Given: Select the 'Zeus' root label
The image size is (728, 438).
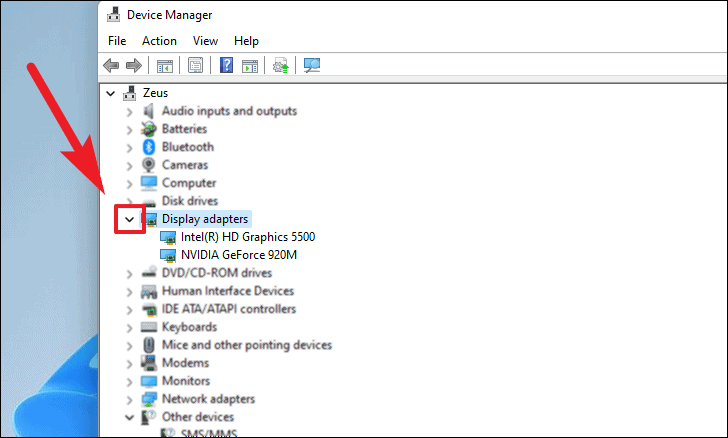Looking at the screenshot, I should 156,93.
